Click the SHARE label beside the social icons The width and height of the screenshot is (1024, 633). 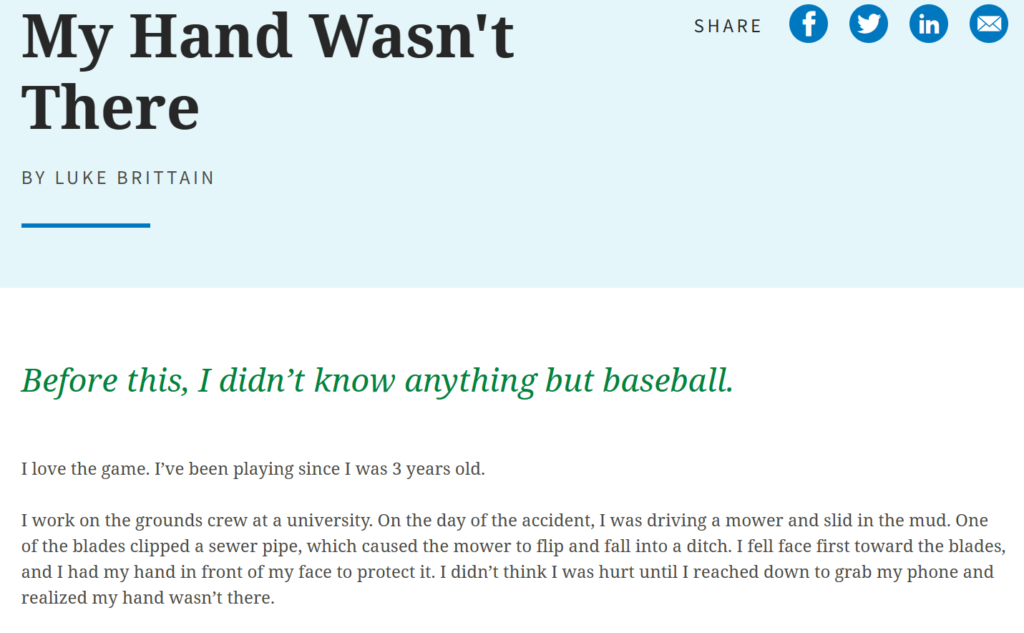(x=728, y=26)
